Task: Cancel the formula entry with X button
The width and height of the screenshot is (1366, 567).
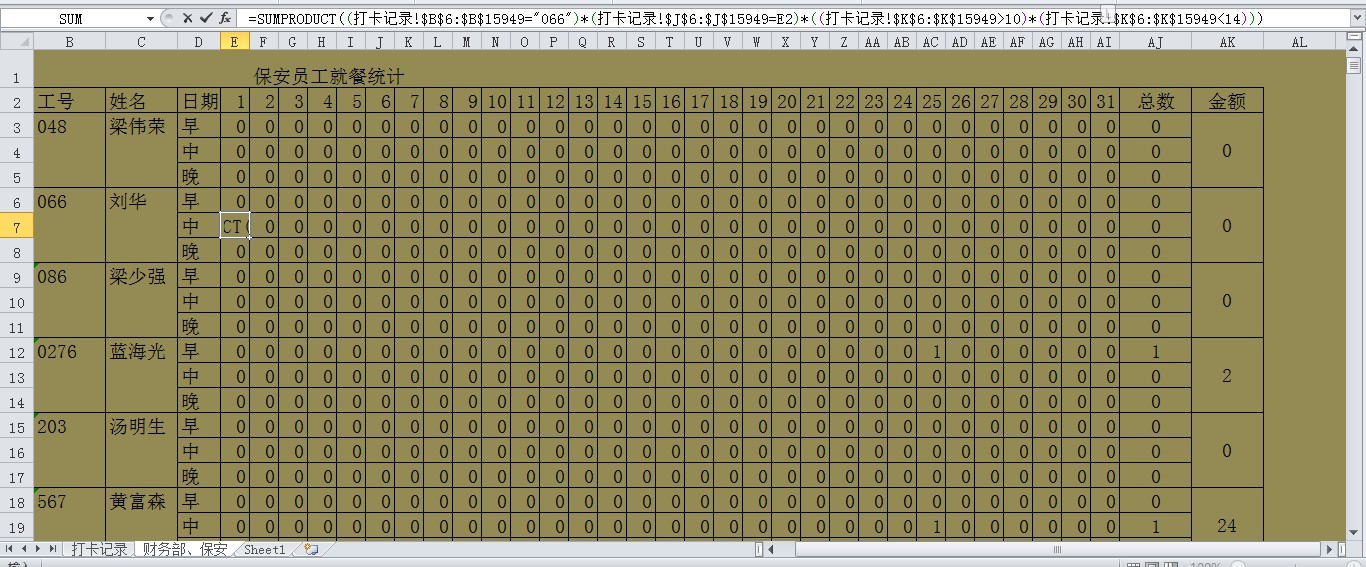Action: (187, 18)
